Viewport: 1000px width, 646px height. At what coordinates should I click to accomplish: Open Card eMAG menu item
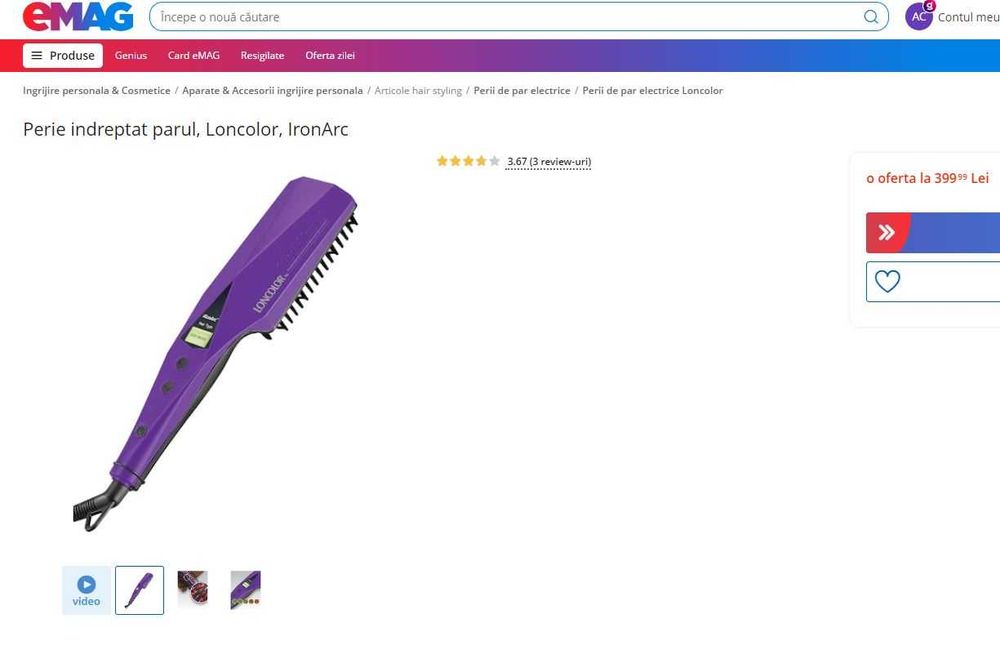[x=194, y=55]
